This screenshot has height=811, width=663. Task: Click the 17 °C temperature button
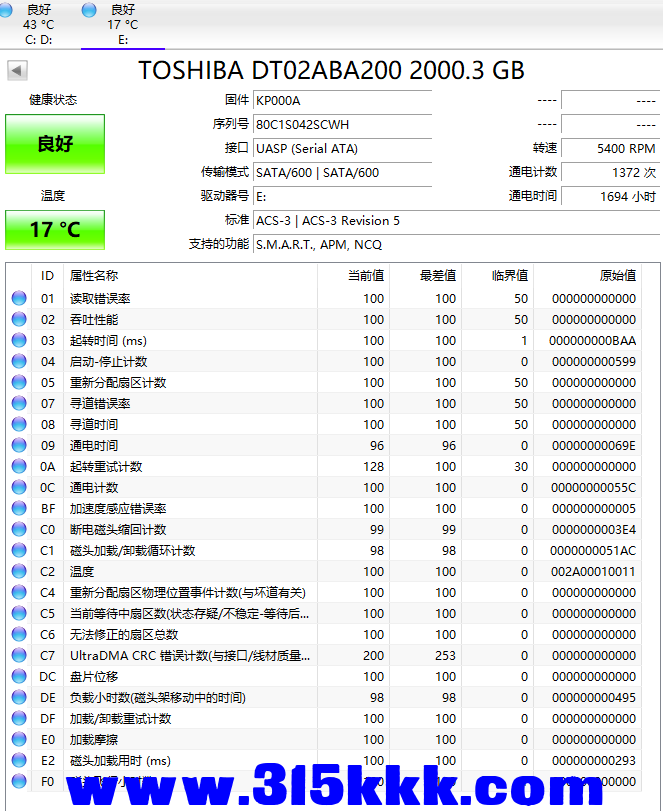[x=55, y=230]
